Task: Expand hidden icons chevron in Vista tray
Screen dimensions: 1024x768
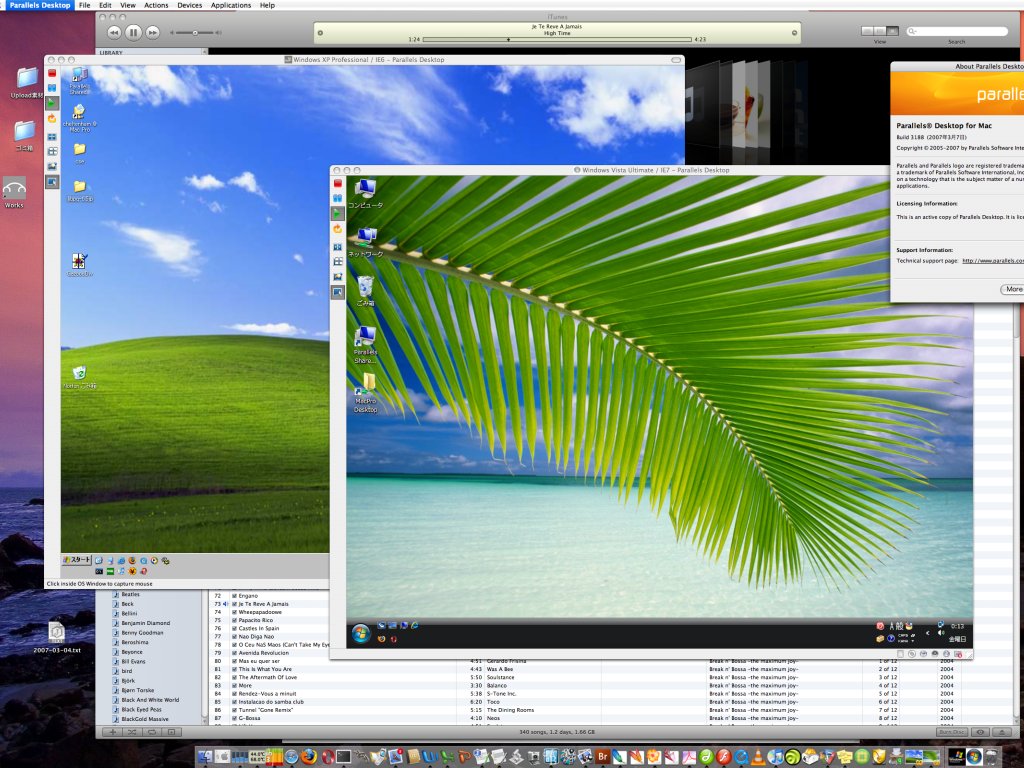Action: point(928,633)
